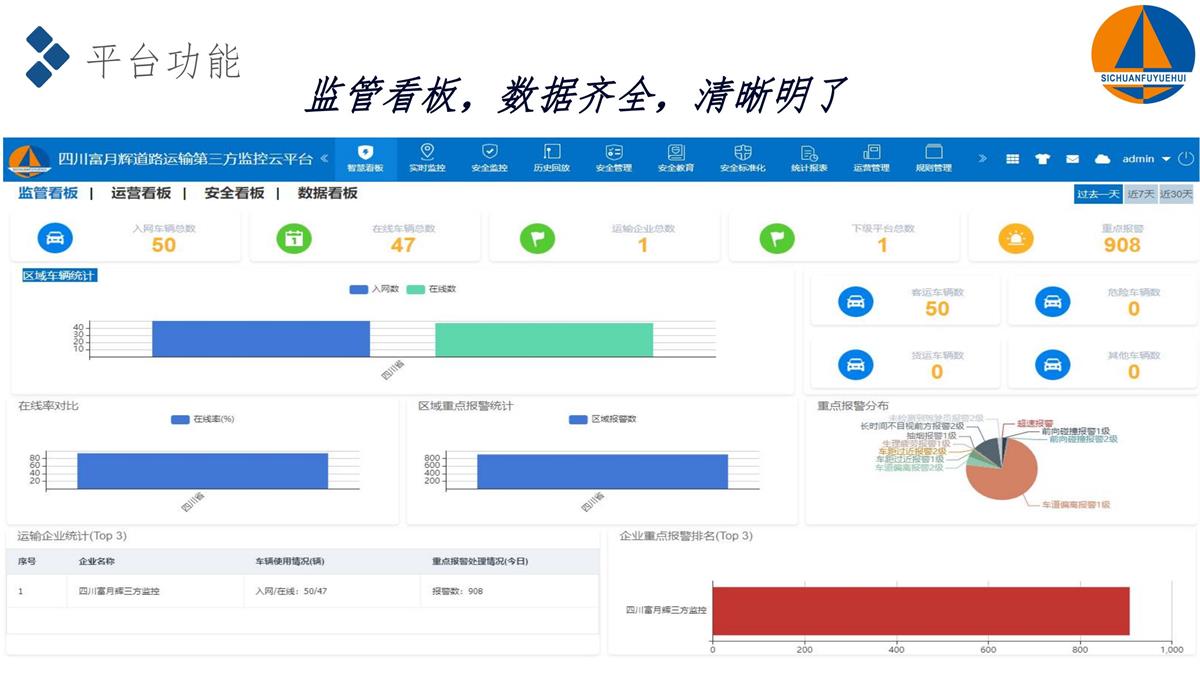The height and width of the screenshot is (674, 1200).
Task: Collapse sidebar with double left chevron
Action: (324, 158)
